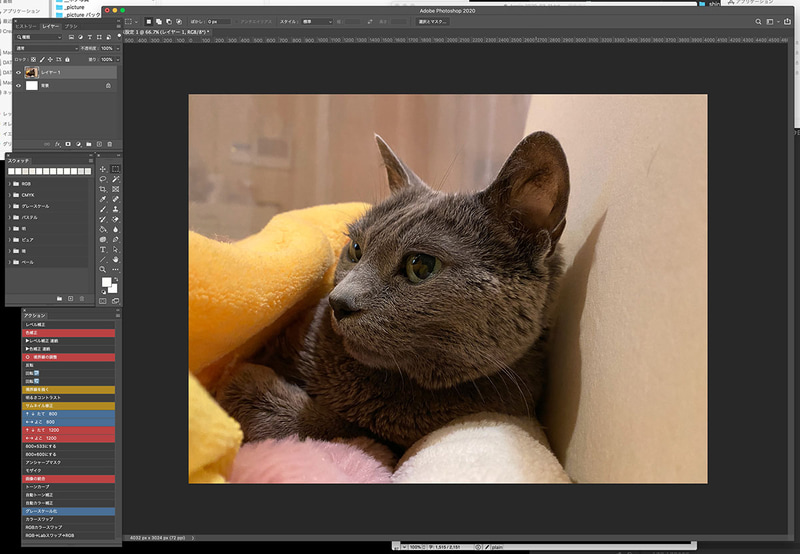Expand the RGB swatch folder

[10, 184]
